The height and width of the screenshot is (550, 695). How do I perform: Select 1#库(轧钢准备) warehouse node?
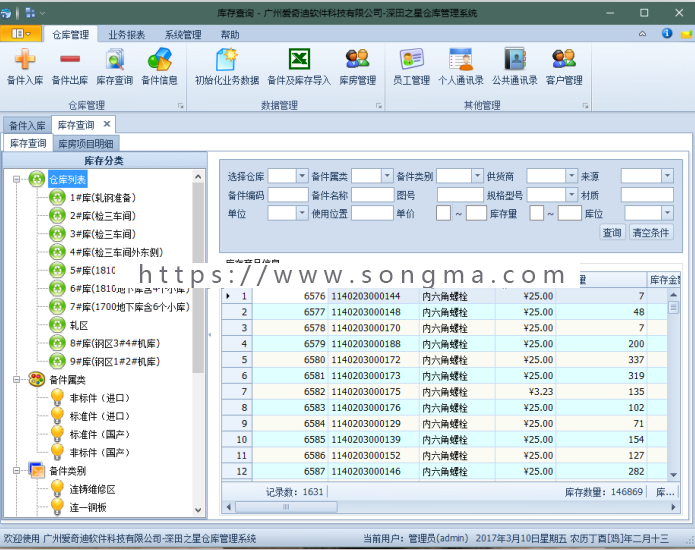coord(102,198)
